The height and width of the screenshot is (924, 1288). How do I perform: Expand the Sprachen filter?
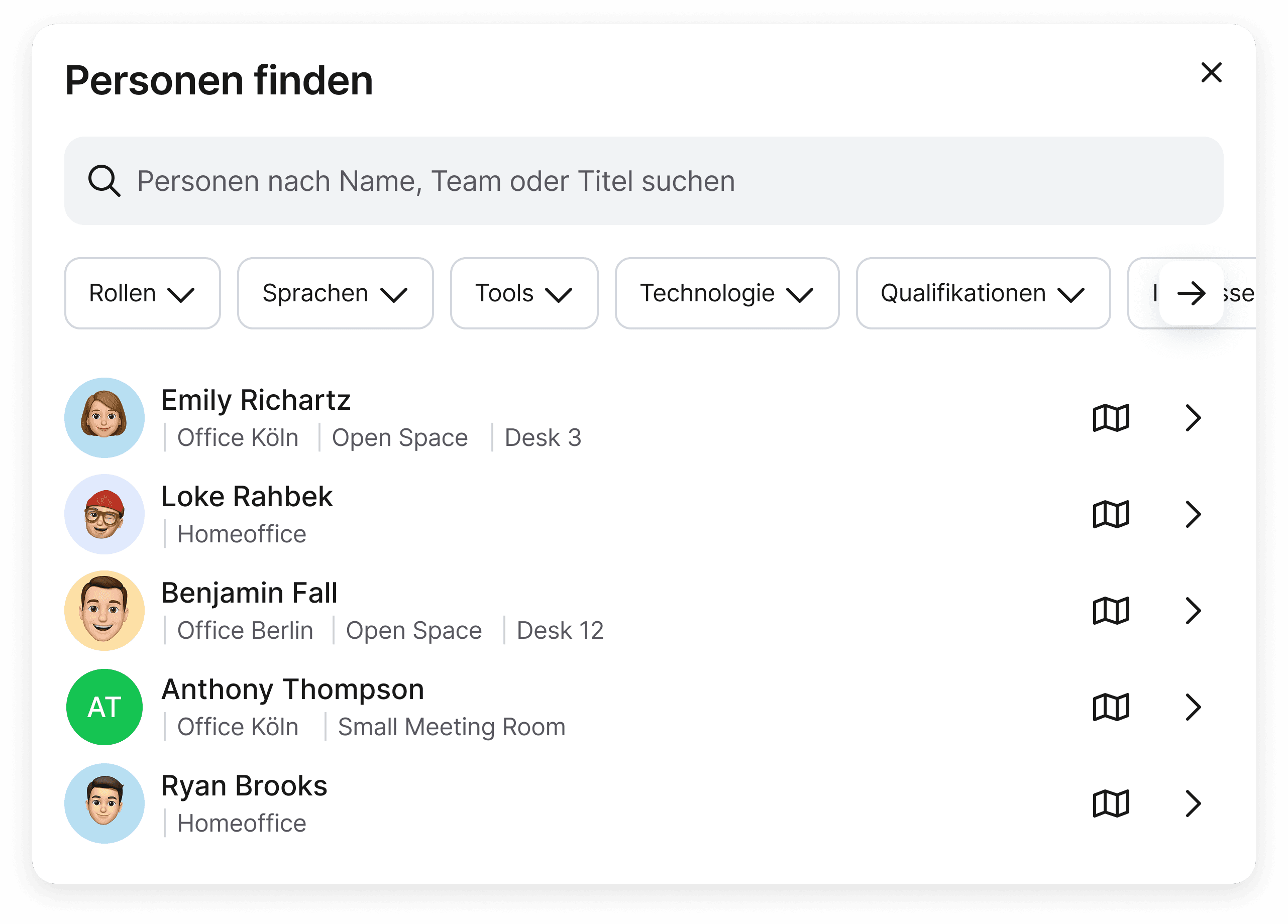click(335, 293)
